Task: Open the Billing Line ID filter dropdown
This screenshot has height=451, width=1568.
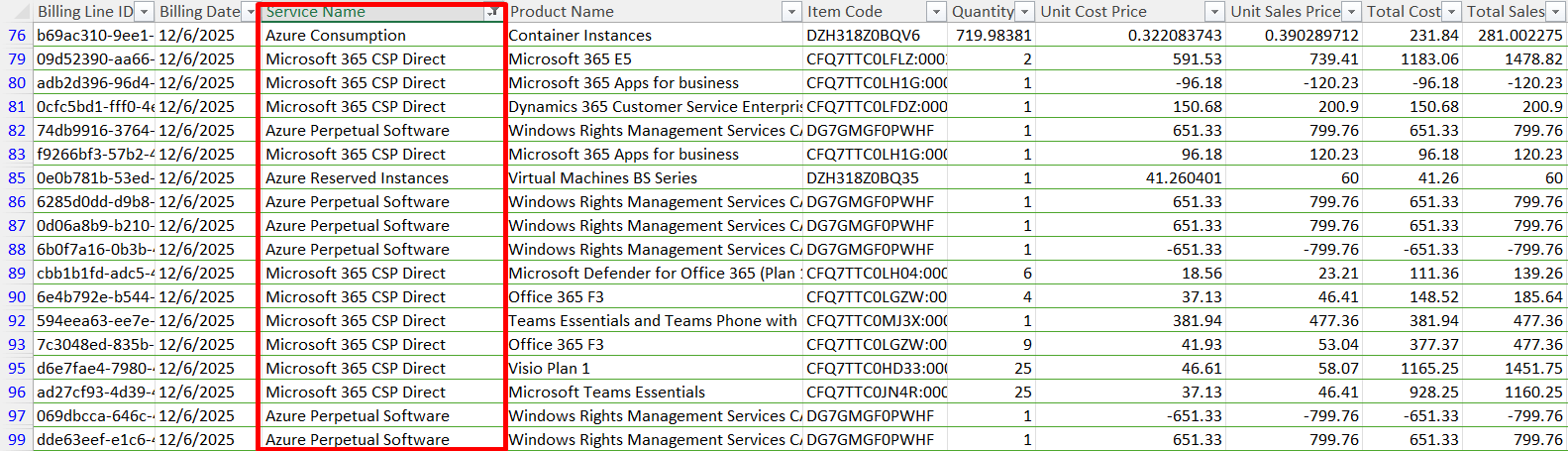Action: pos(145,12)
